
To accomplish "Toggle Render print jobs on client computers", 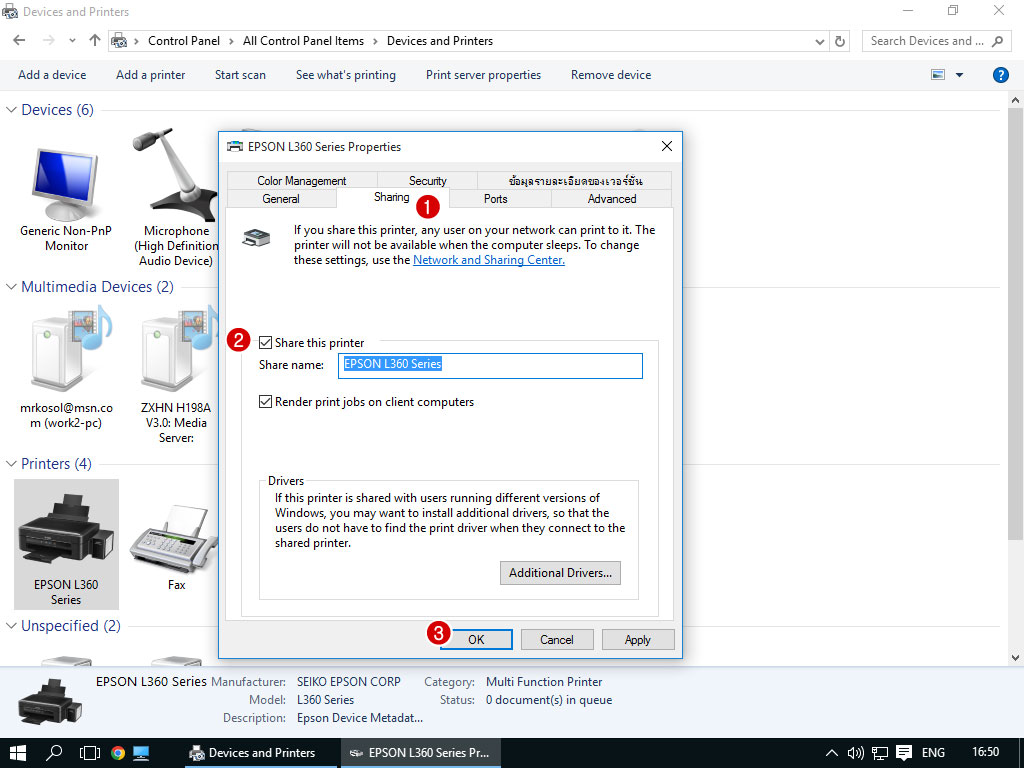I will (x=266, y=402).
